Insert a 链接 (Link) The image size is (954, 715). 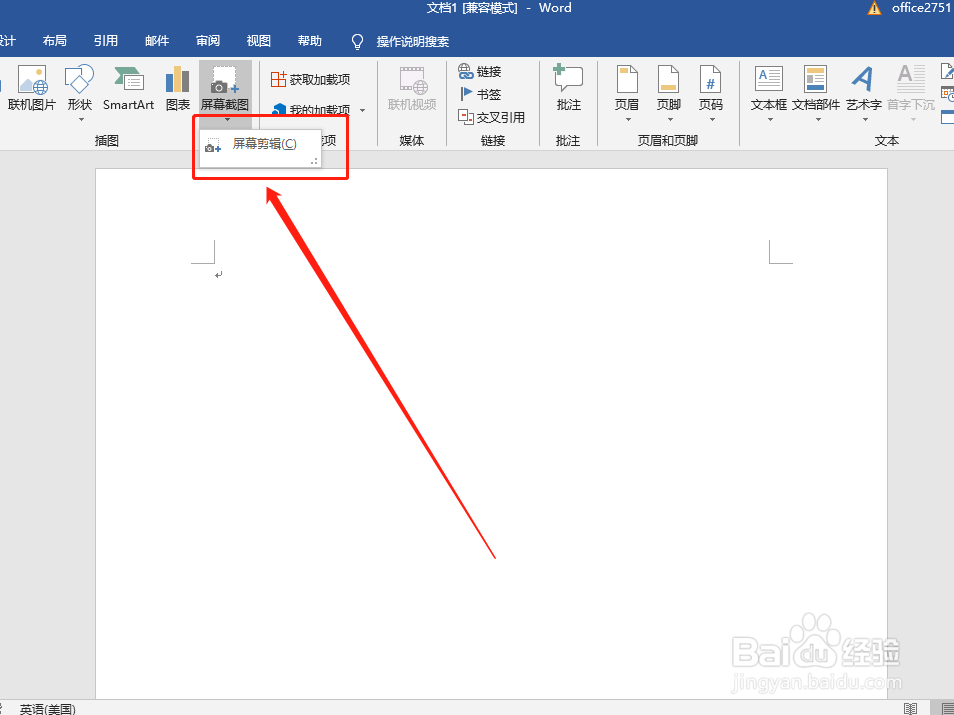tap(480, 72)
